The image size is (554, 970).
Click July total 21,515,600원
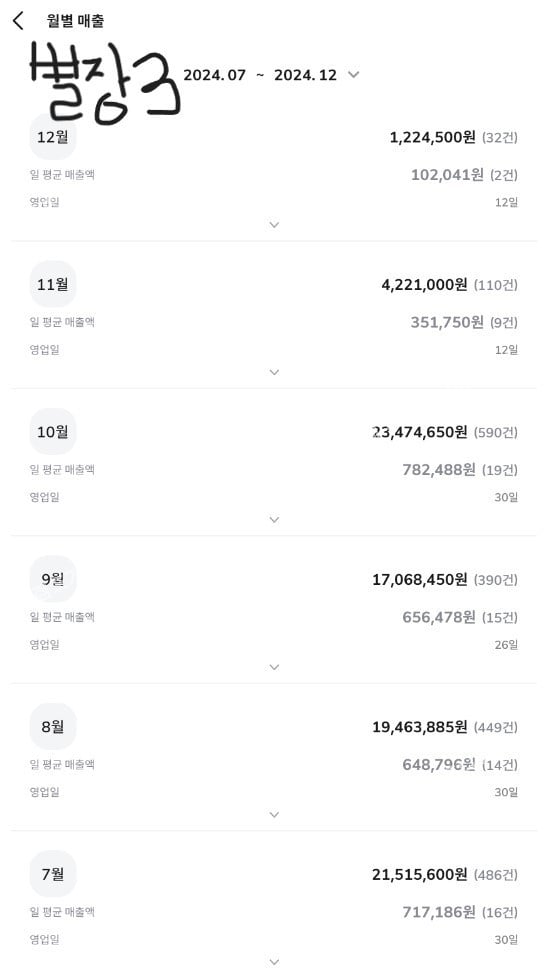tap(420, 875)
